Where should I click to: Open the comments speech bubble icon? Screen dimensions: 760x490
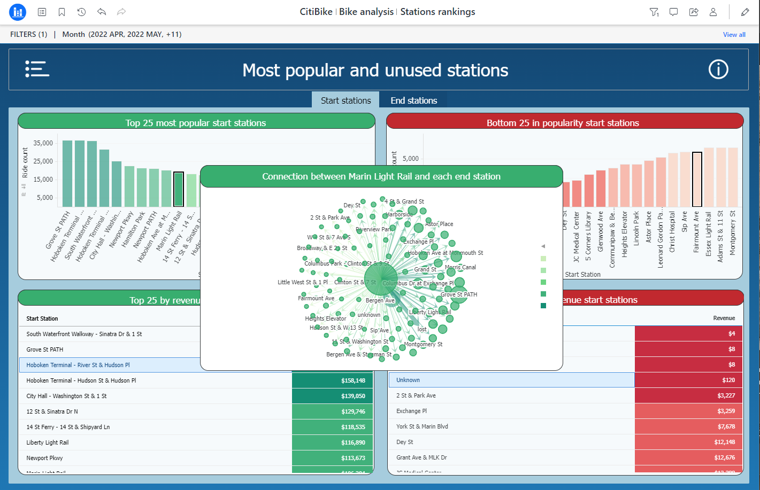pyautogui.click(x=673, y=12)
